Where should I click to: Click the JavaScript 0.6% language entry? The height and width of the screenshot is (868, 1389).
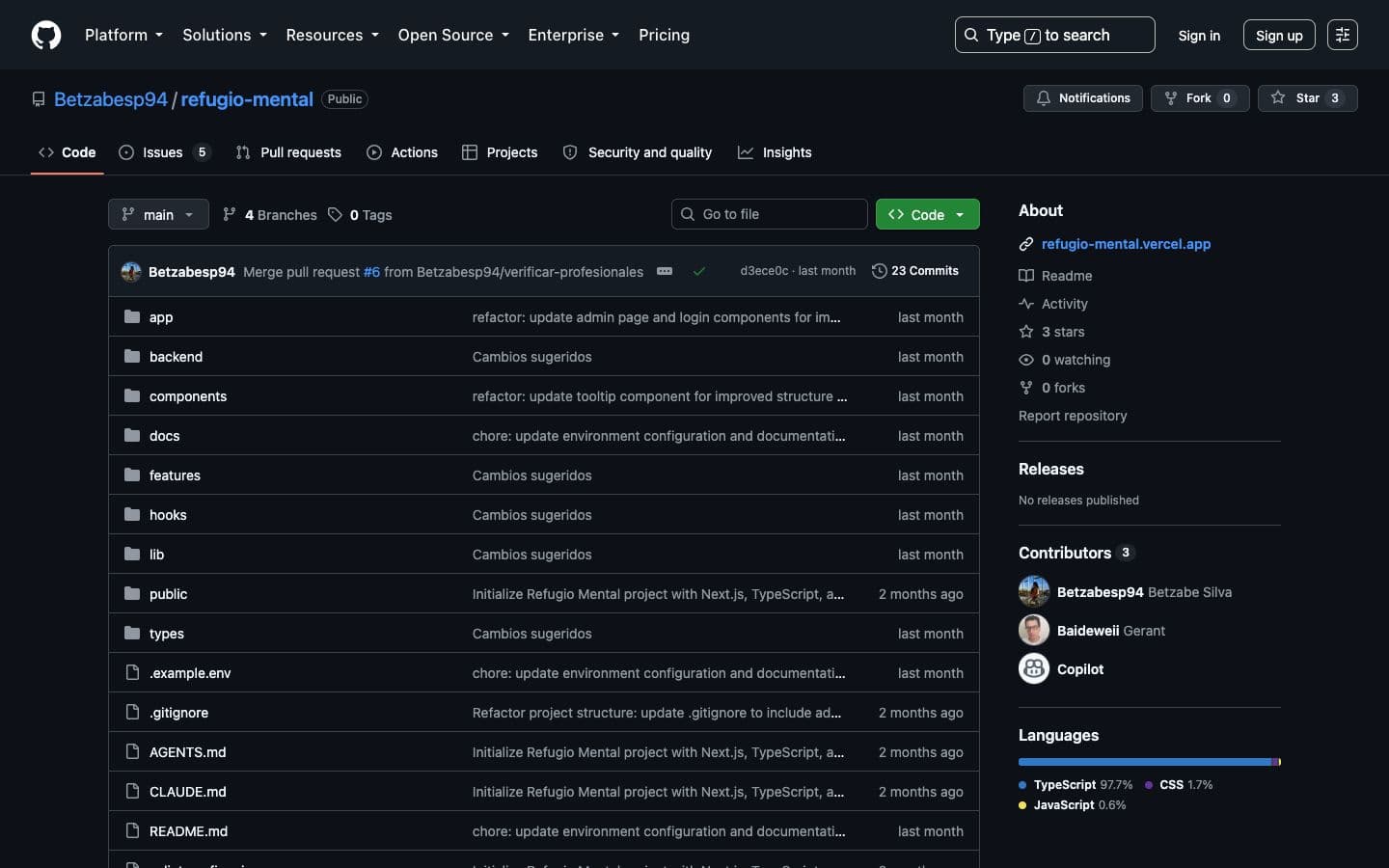point(1073,805)
